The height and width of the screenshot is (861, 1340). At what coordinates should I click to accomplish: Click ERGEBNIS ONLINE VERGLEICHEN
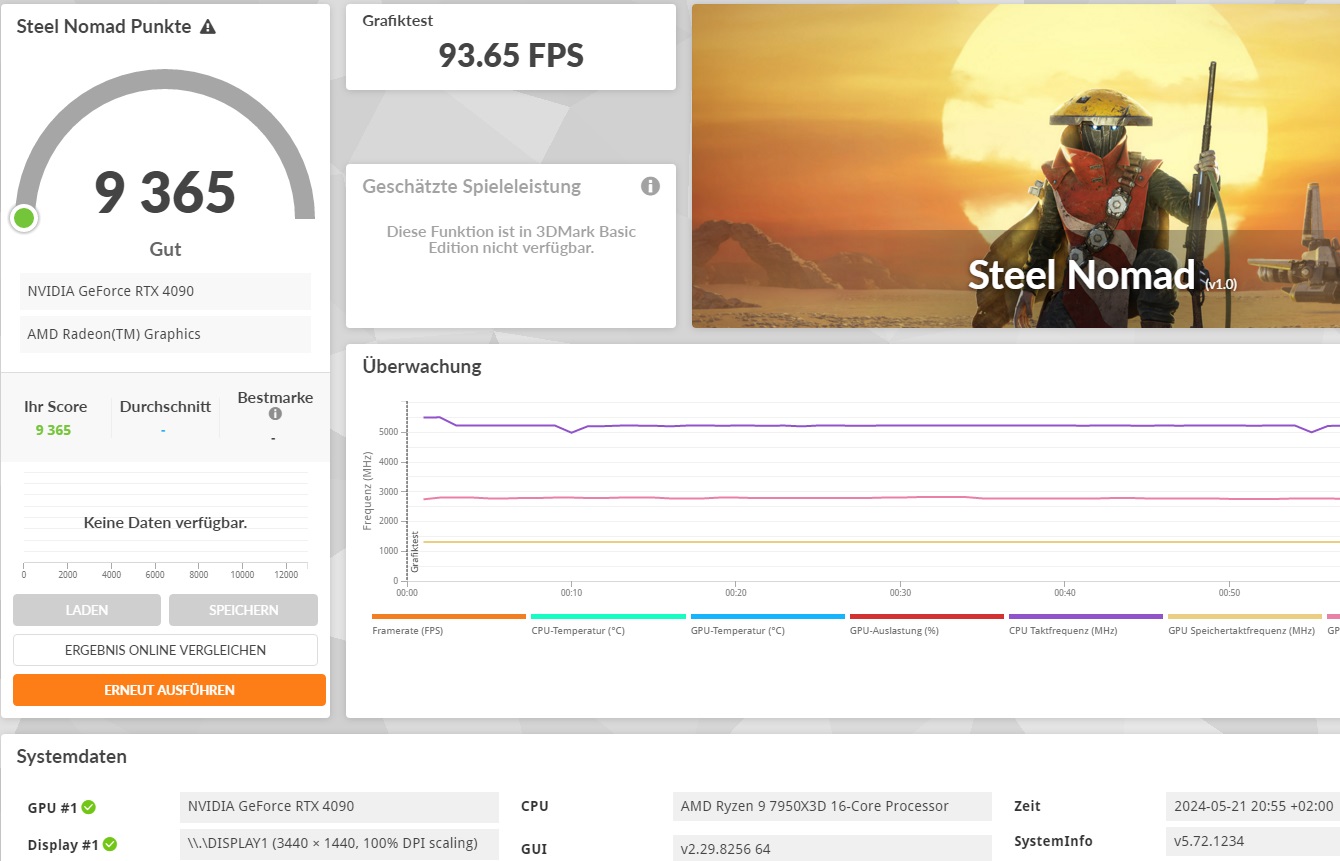(165, 650)
